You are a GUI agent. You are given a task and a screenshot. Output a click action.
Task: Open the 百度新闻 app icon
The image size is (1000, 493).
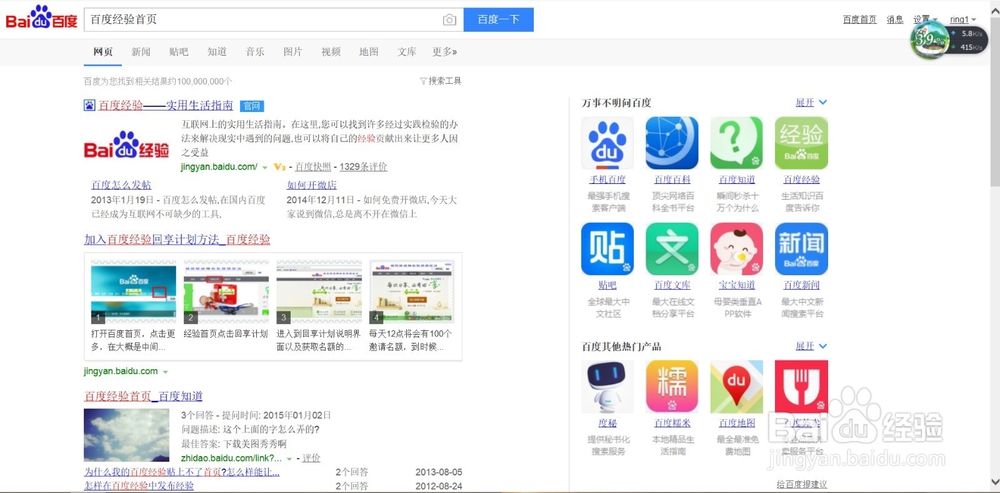pyautogui.click(x=801, y=249)
